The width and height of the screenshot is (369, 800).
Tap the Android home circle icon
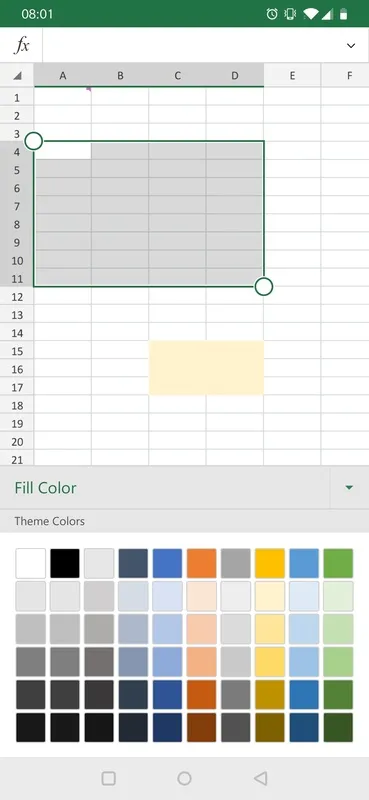pos(184,778)
